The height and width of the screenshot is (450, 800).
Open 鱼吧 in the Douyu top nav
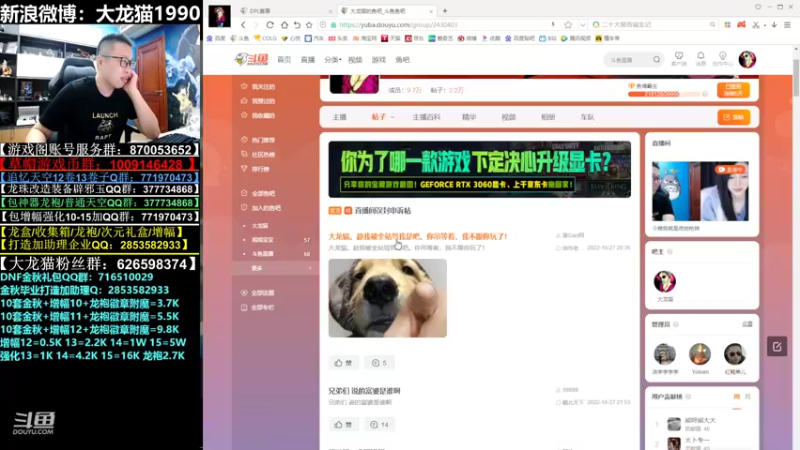pos(403,60)
